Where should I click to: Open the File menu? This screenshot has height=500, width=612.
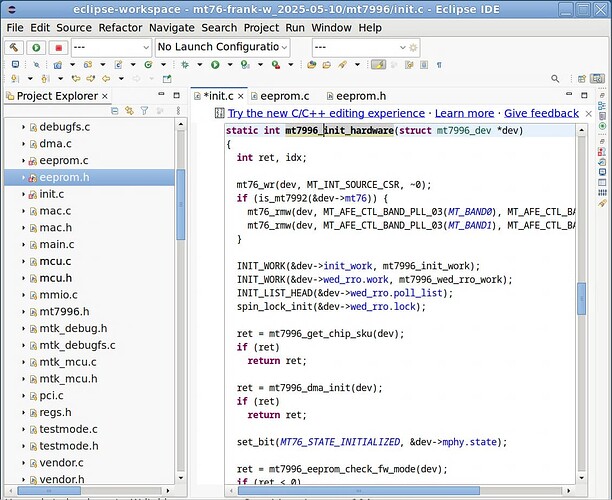point(15,28)
